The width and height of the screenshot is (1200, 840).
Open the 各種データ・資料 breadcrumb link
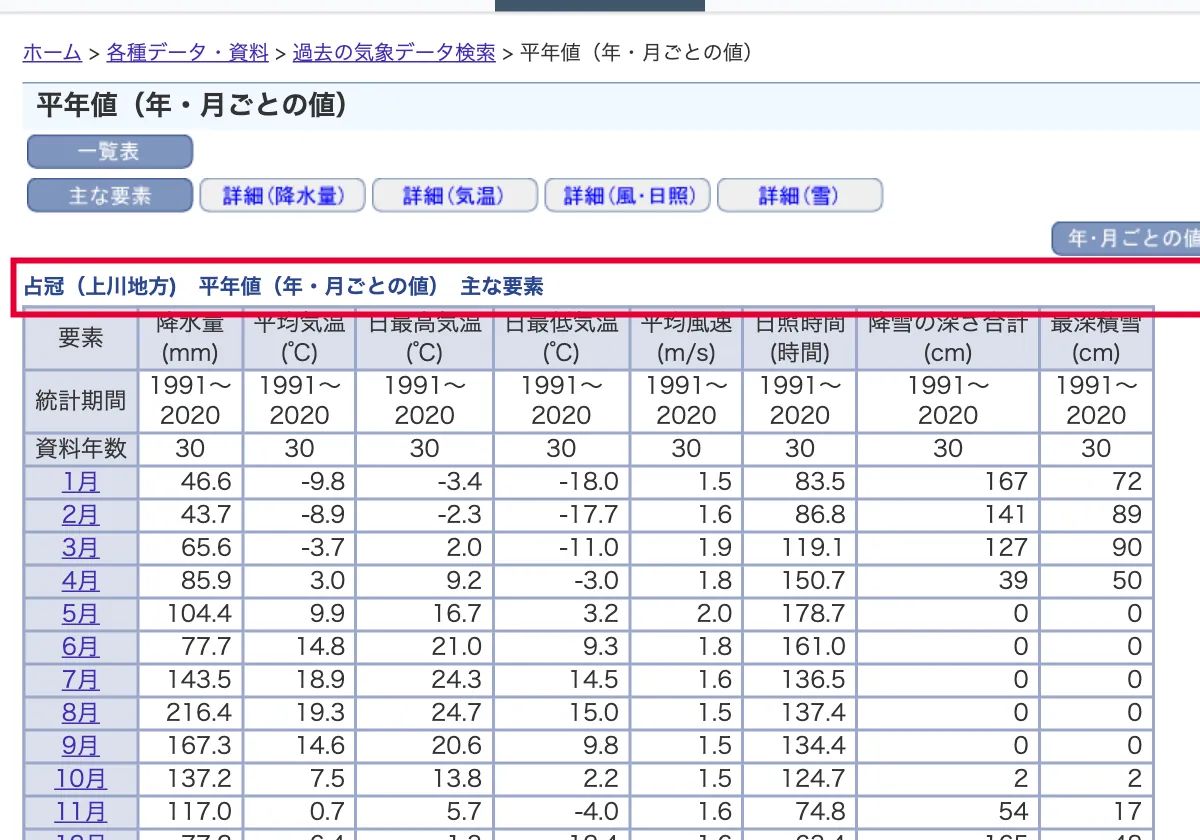tap(188, 53)
